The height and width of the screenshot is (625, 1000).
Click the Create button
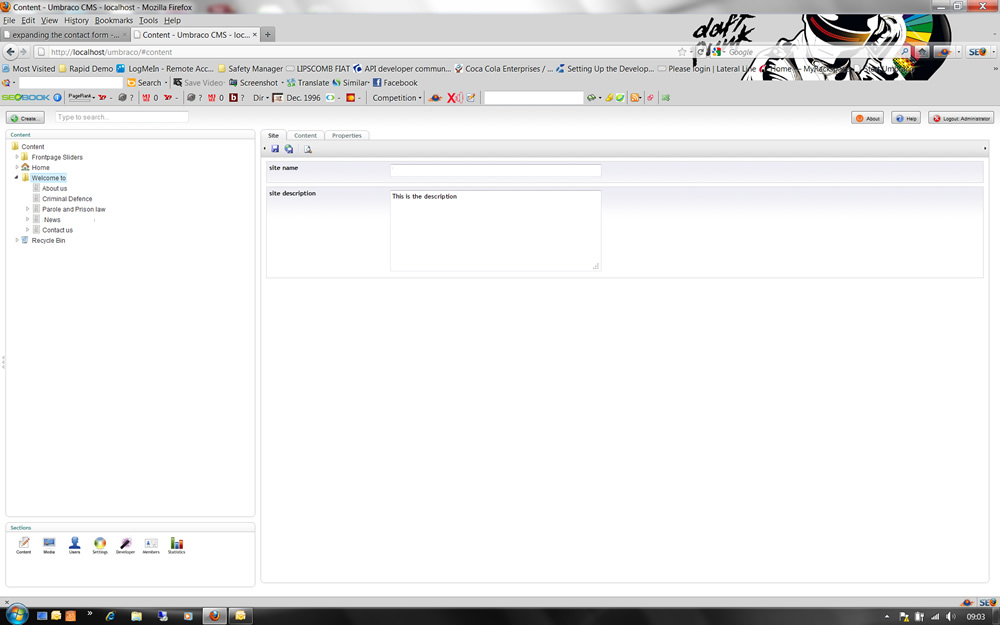[26, 118]
